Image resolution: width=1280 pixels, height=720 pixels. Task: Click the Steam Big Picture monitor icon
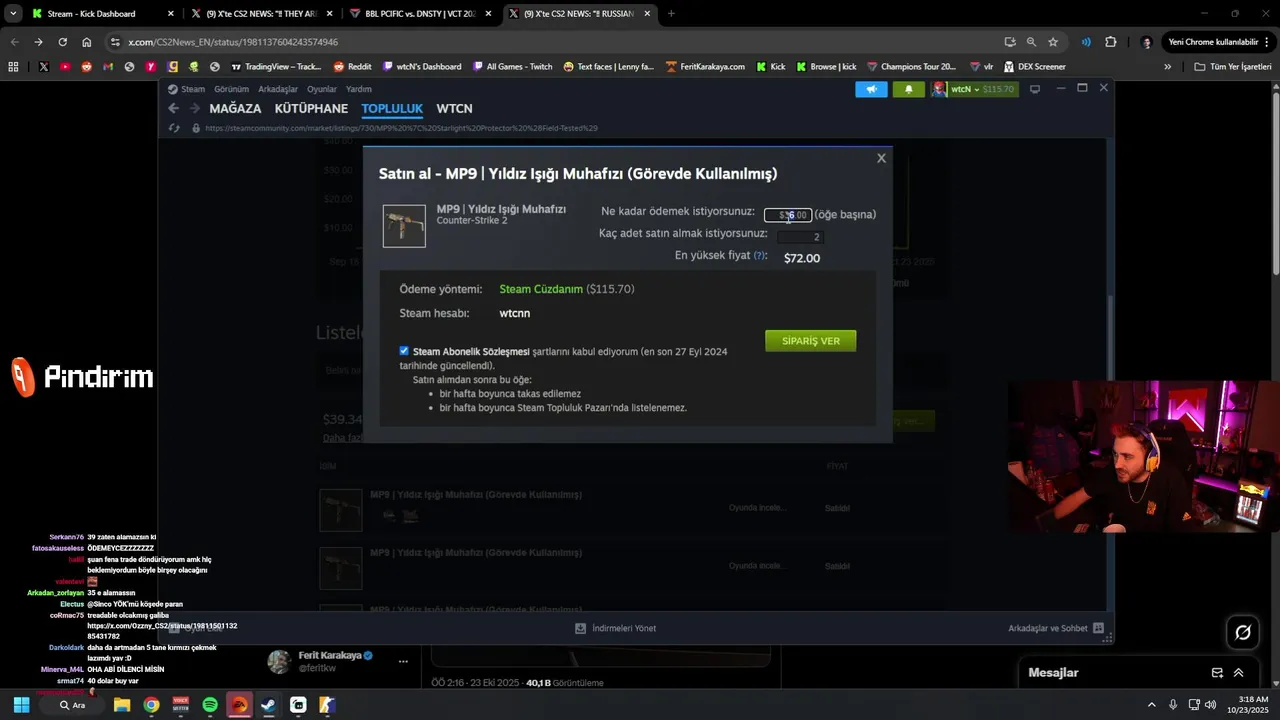tap(1035, 89)
